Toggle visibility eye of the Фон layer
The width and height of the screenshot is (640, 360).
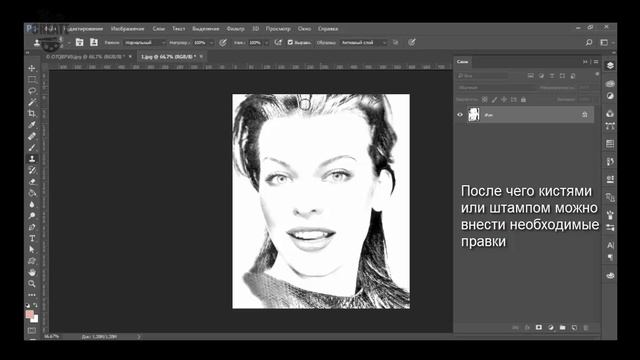tap(460, 115)
